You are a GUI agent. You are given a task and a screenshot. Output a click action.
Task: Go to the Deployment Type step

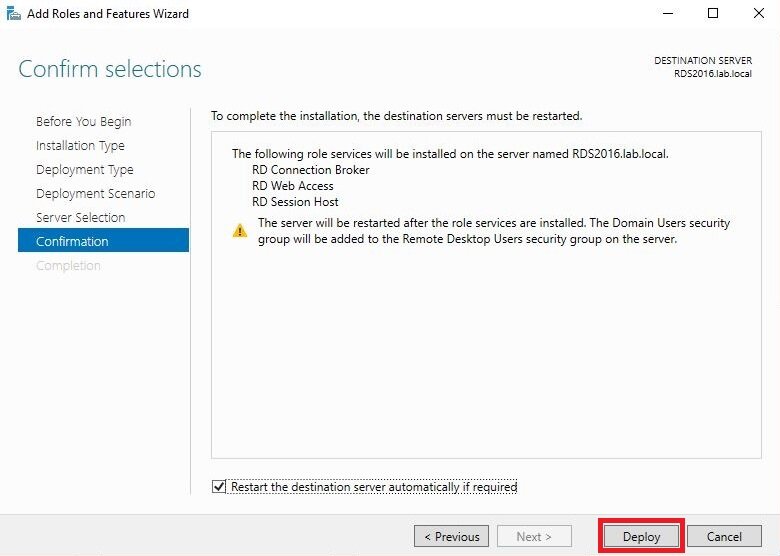point(85,169)
